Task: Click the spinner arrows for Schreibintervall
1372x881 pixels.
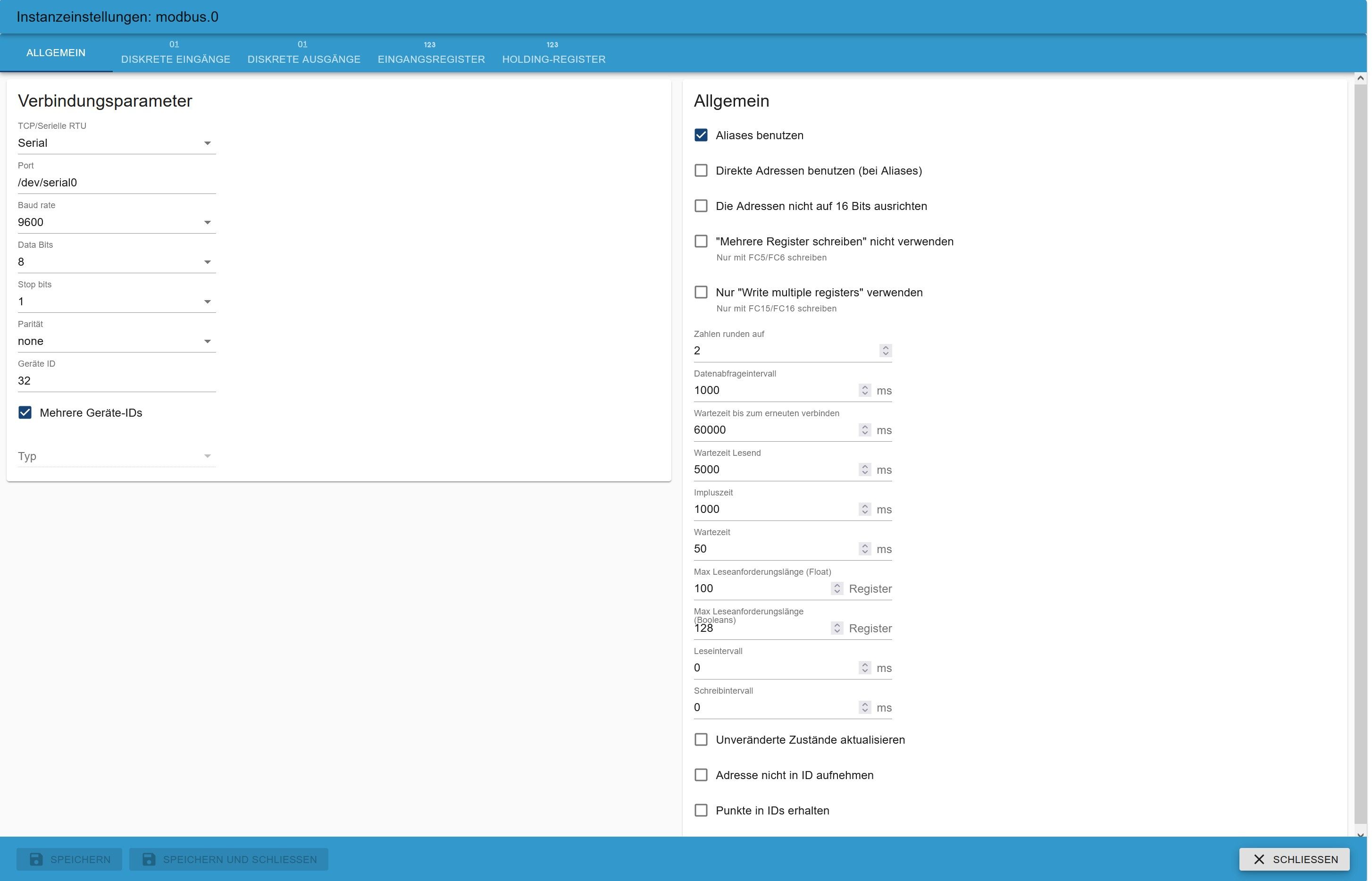Action: click(865, 708)
